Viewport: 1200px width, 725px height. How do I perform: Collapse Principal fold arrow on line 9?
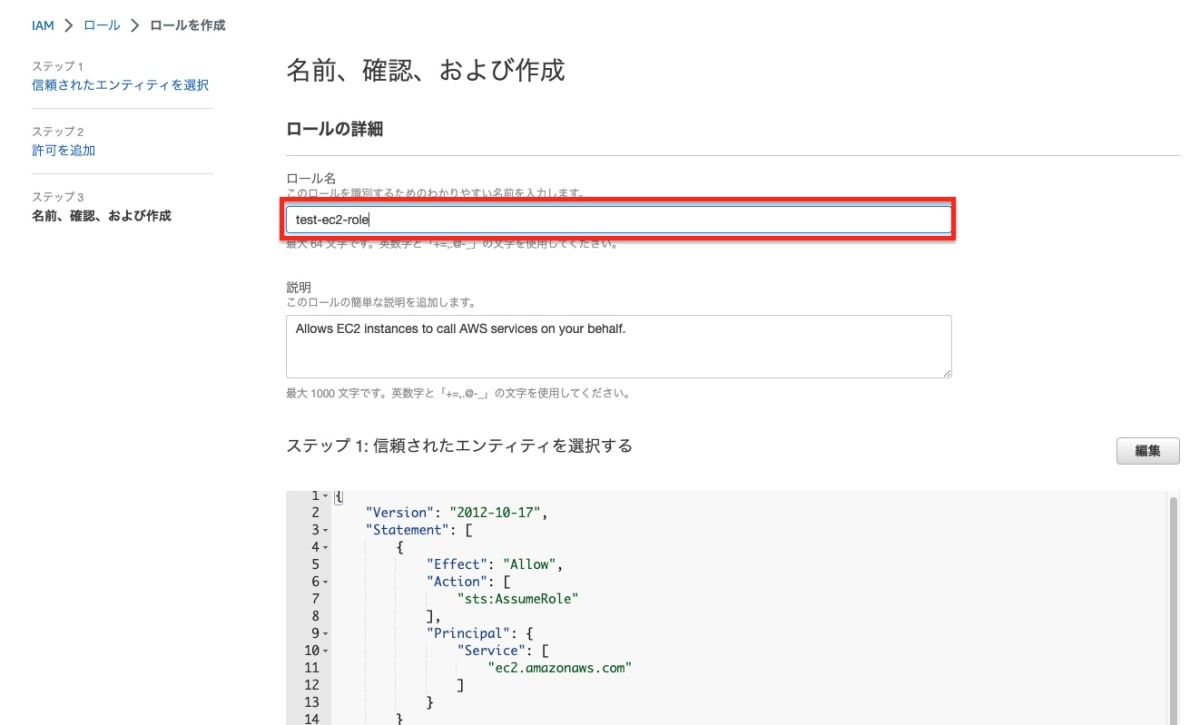click(x=326, y=633)
